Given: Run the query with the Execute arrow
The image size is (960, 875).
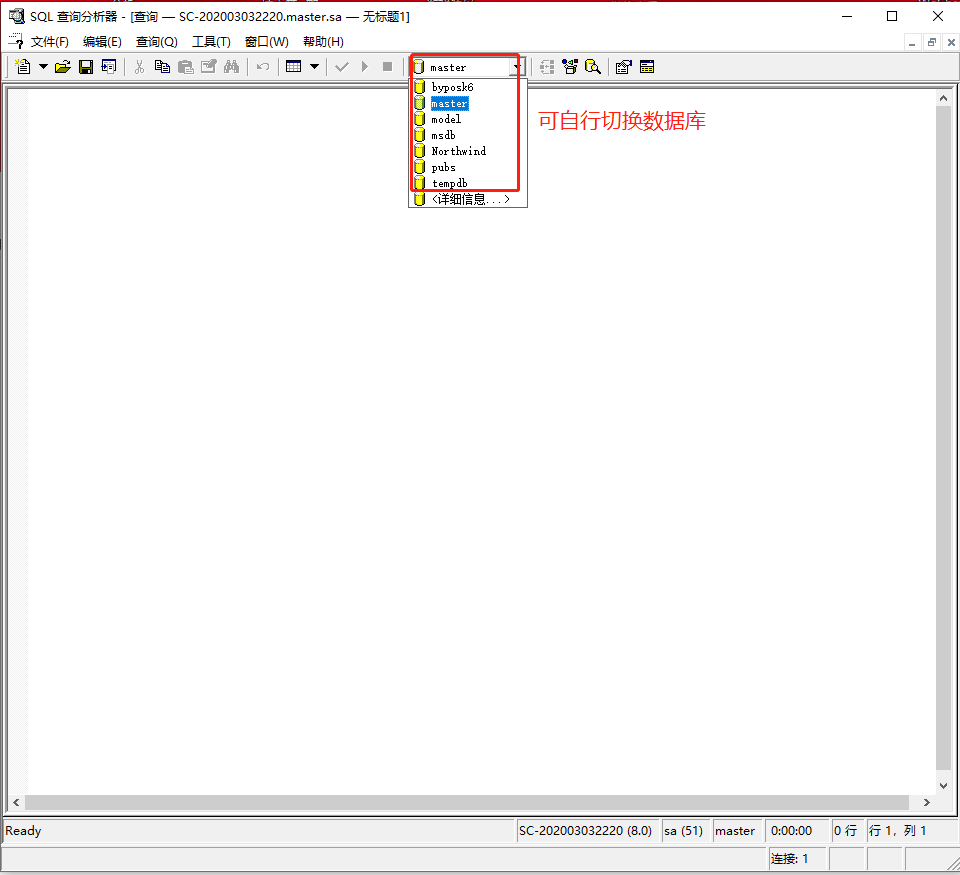Looking at the screenshot, I should click(x=364, y=66).
